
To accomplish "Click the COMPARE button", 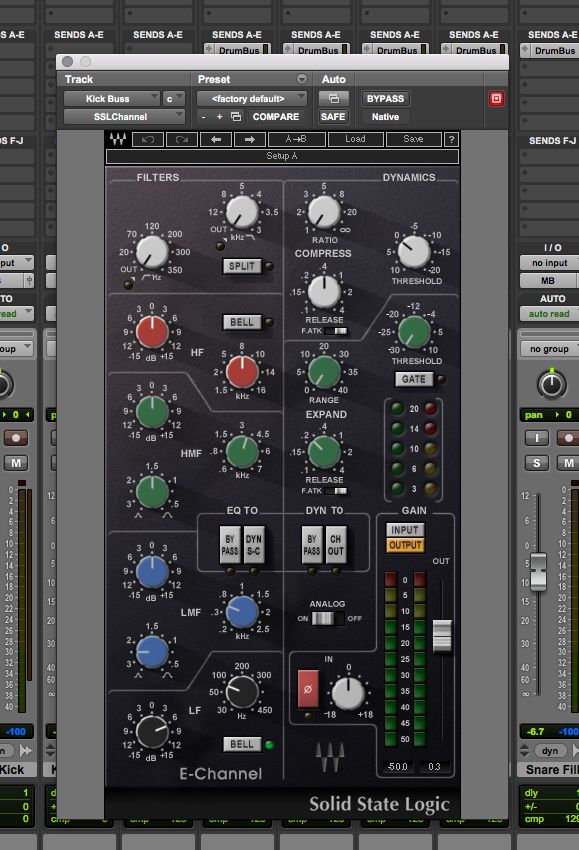I will coord(276,117).
